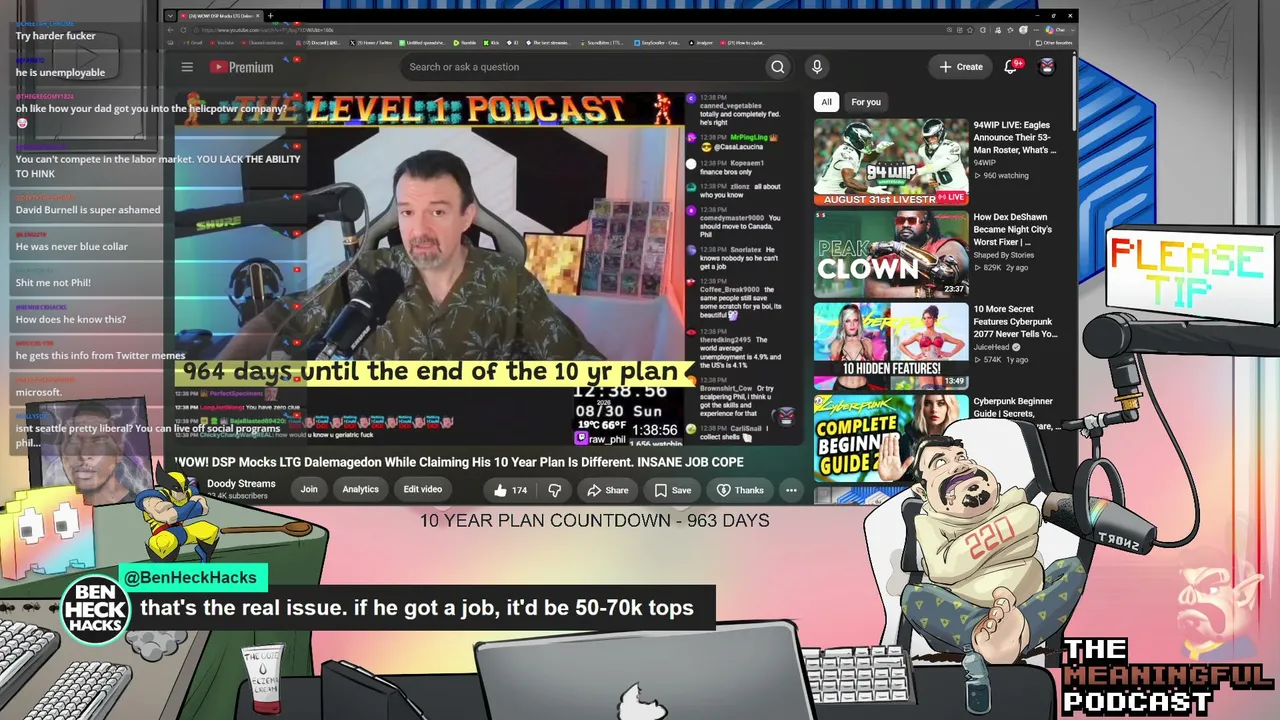Click '10 YEAR PLAN COUNTDOWN - 963 DAYS' text
1280x720 pixels.
click(x=594, y=521)
